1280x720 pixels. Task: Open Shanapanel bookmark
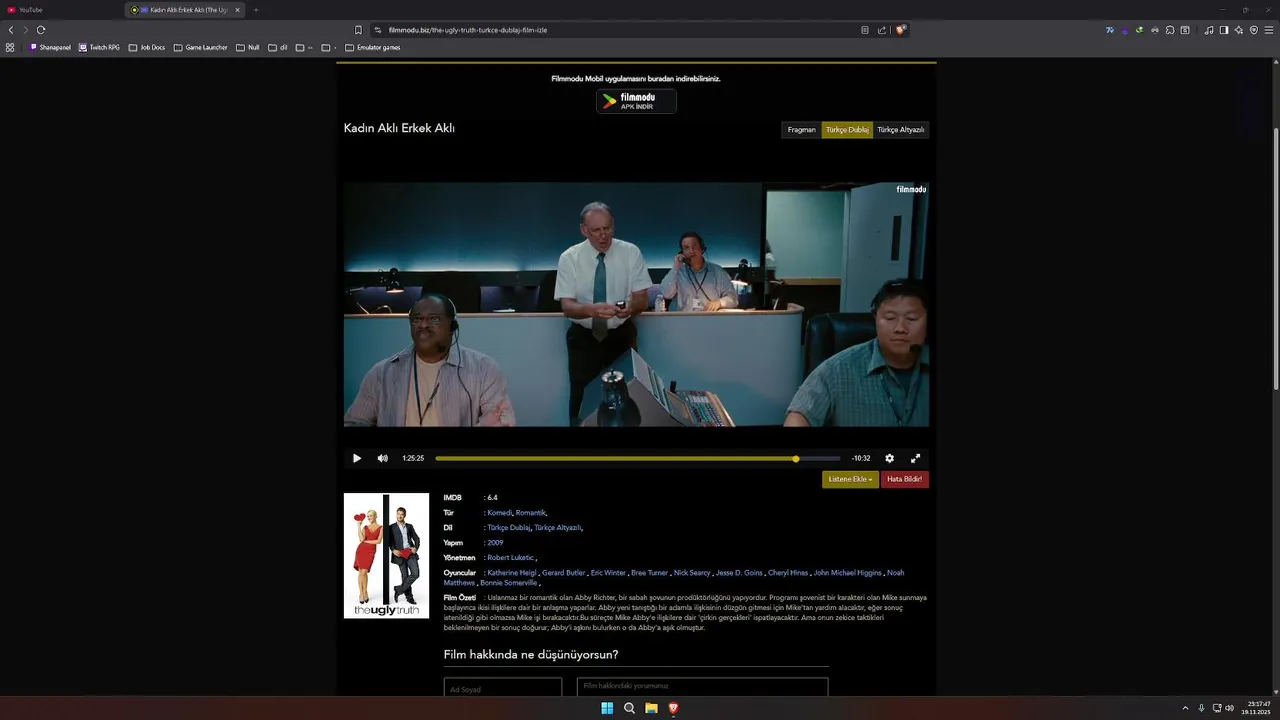click(x=50, y=47)
